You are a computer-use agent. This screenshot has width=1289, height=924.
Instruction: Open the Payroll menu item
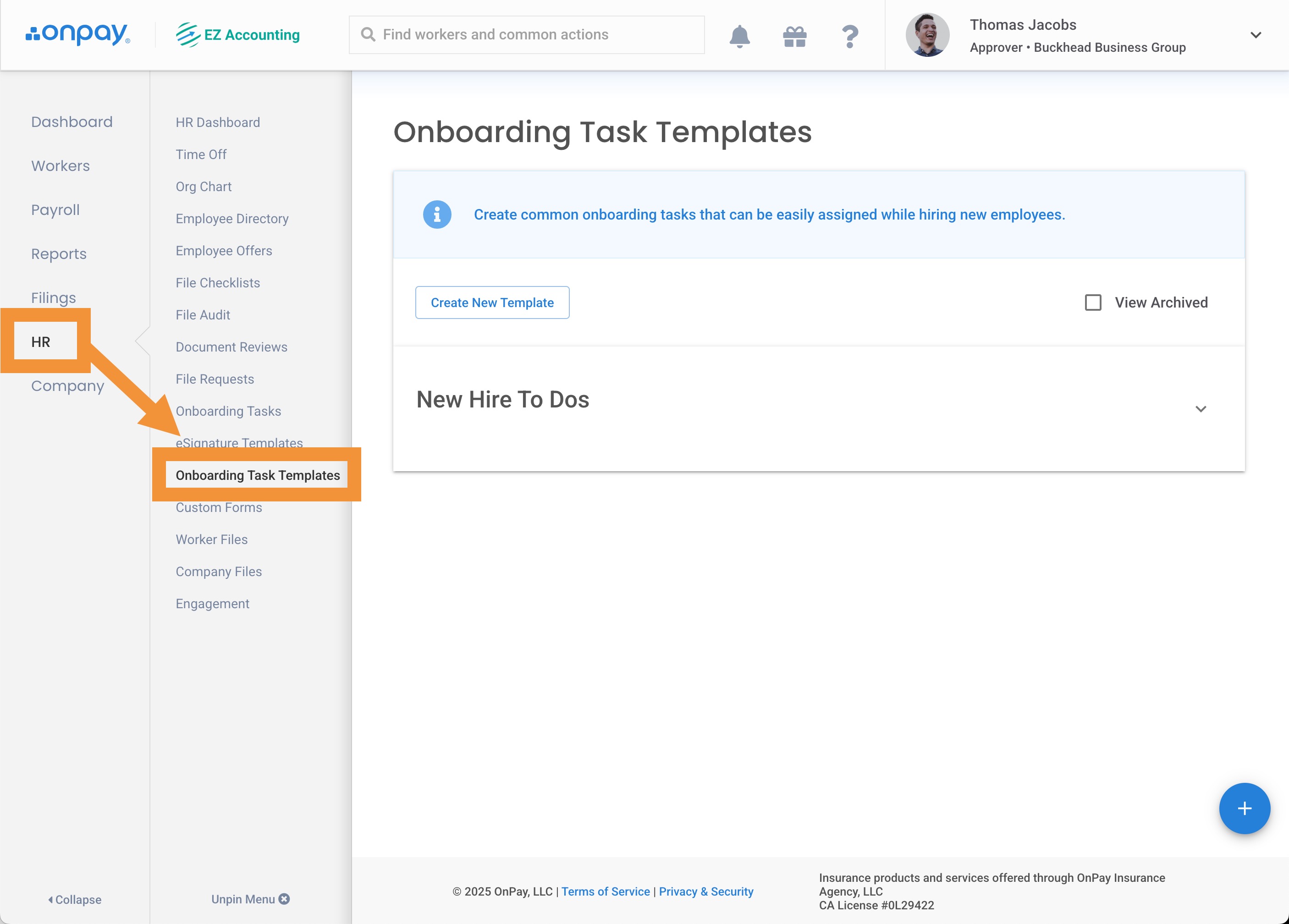[x=55, y=210]
